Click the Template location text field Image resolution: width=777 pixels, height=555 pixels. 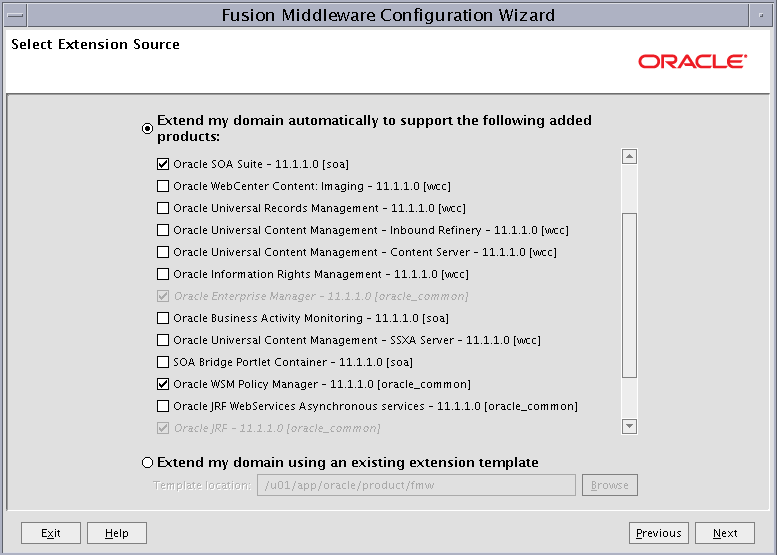(416, 485)
